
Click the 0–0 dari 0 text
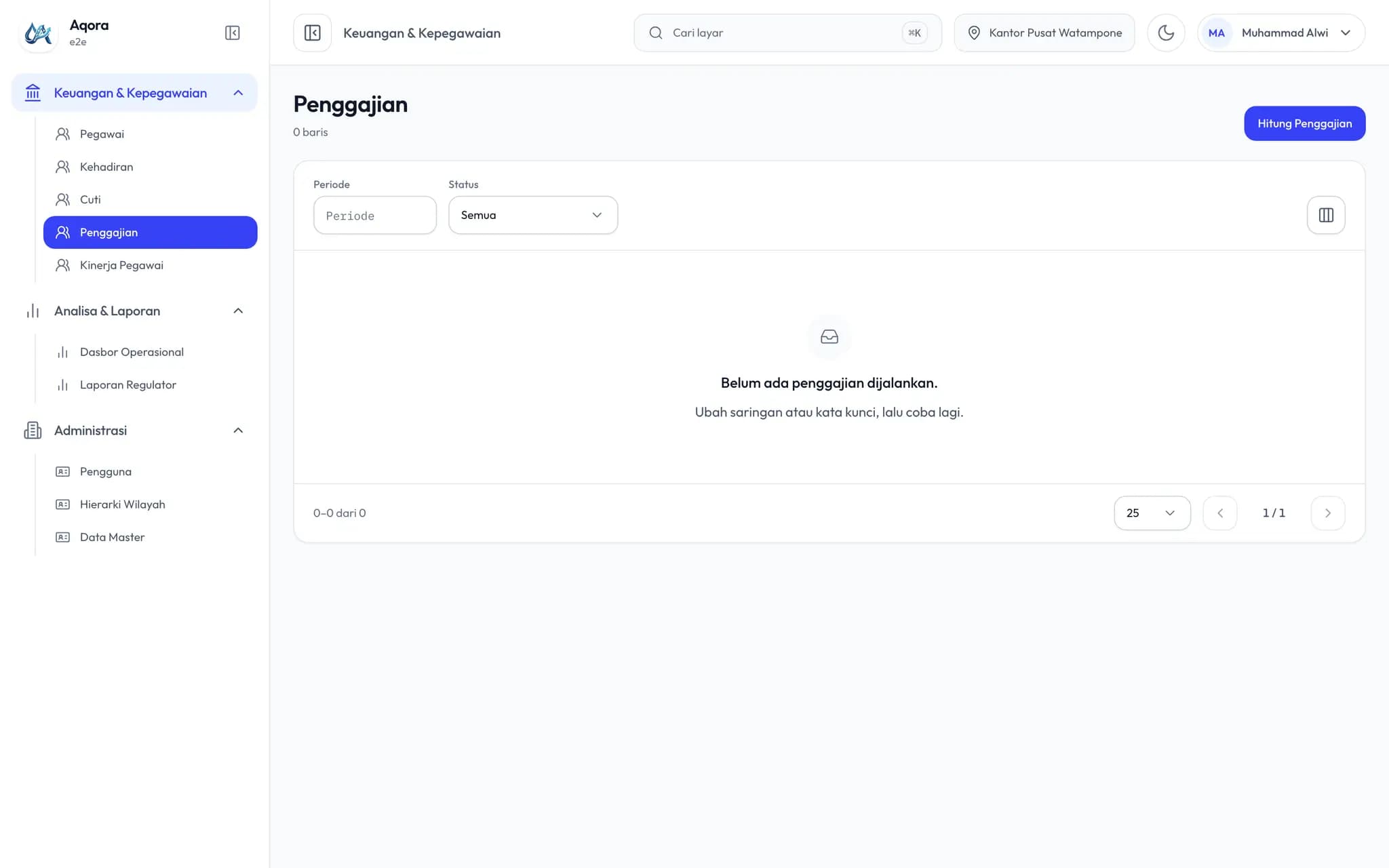(339, 513)
